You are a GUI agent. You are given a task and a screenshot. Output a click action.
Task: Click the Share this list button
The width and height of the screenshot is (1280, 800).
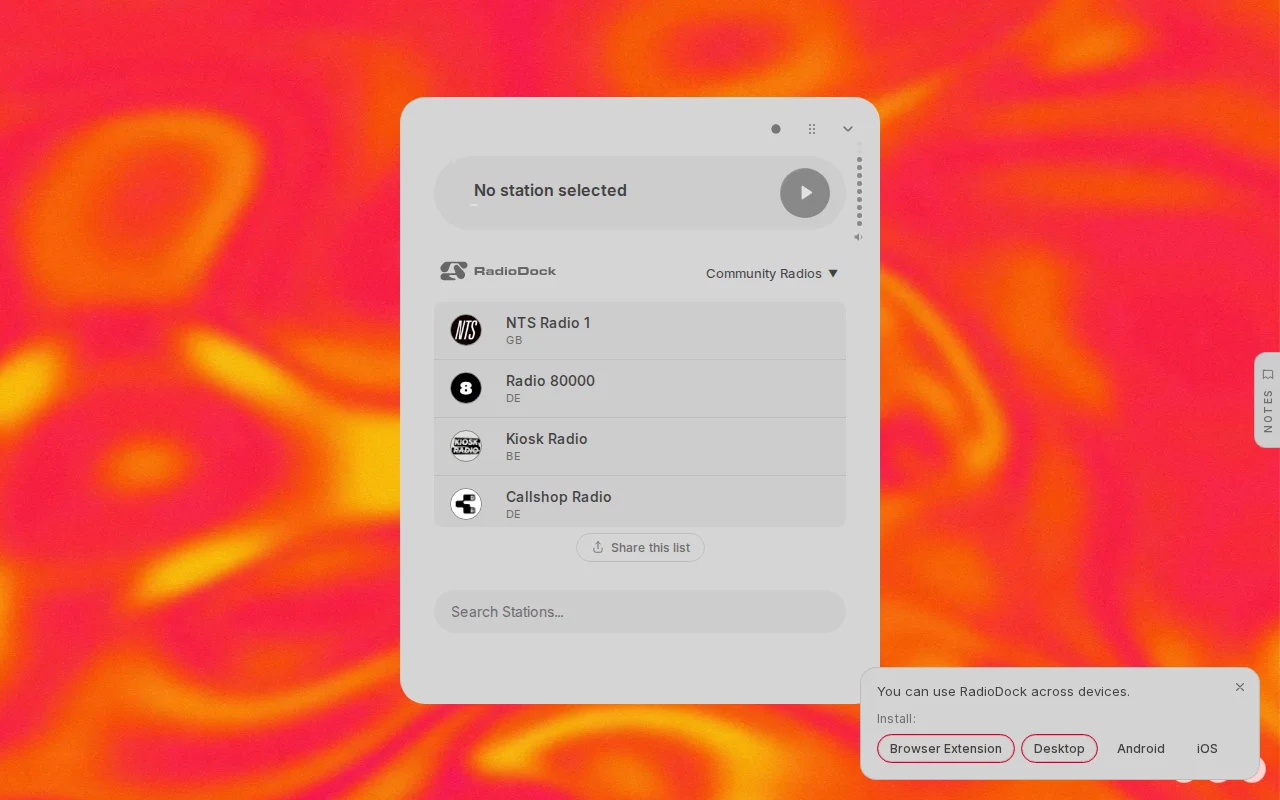(x=640, y=547)
